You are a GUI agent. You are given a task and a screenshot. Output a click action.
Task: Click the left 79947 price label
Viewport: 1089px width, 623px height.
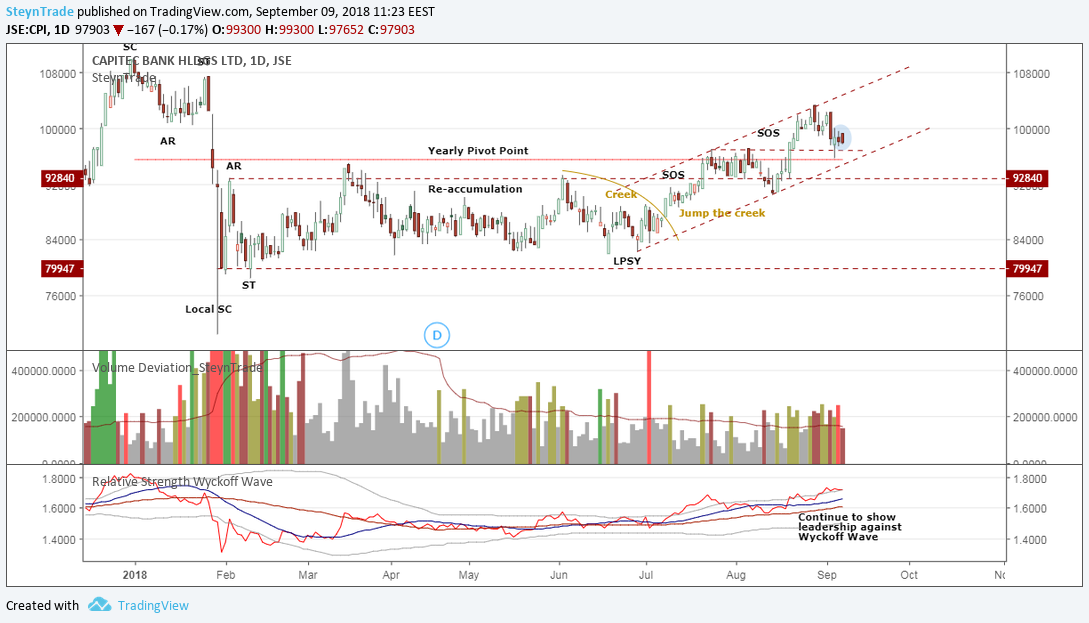pos(60,269)
